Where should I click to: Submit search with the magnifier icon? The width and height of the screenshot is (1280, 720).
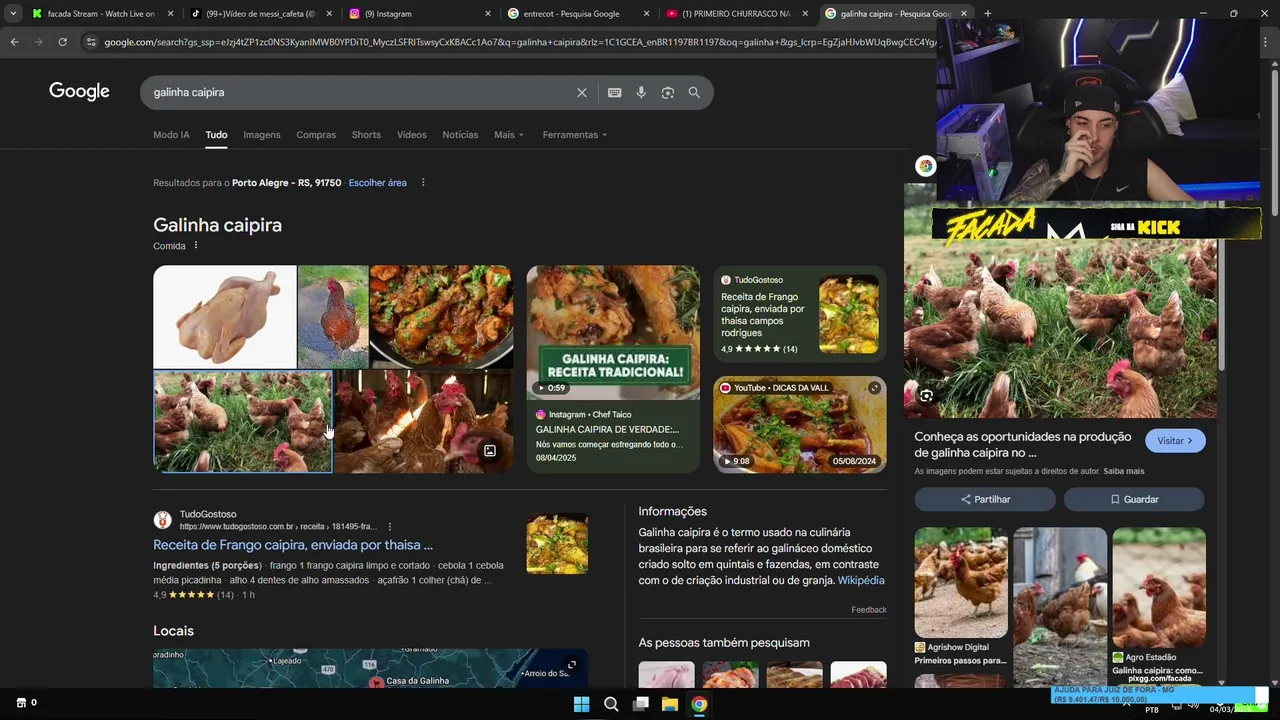pos(694,92)
